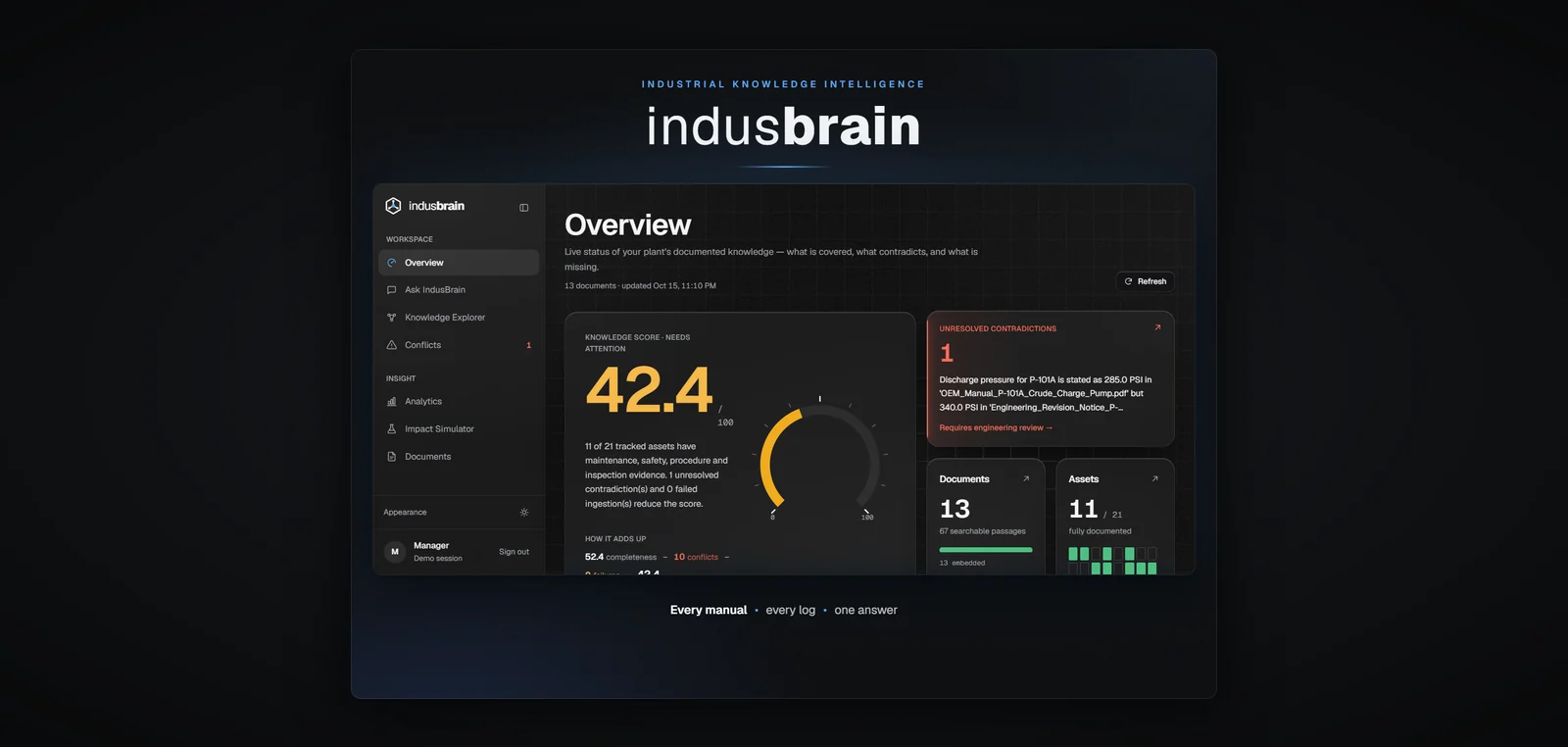Viewport: 1568px width, 747px height.
Task: Collapse the sidebar with the panel icon
Action: (524, 208)
